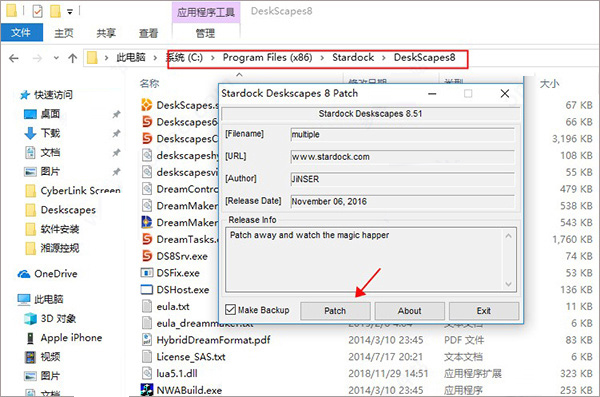The width and height of the screenshot is (600, 397).
Task: Select the License_SAS.txt file
Action: [191, 357]
